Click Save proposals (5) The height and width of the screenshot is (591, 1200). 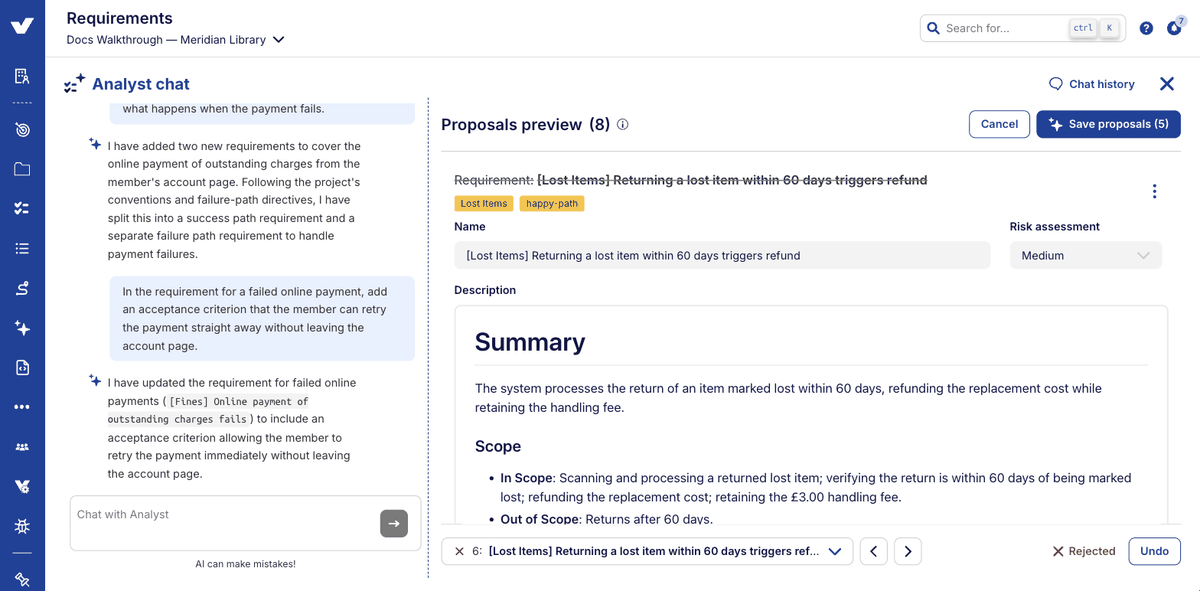click(1109, 124)
